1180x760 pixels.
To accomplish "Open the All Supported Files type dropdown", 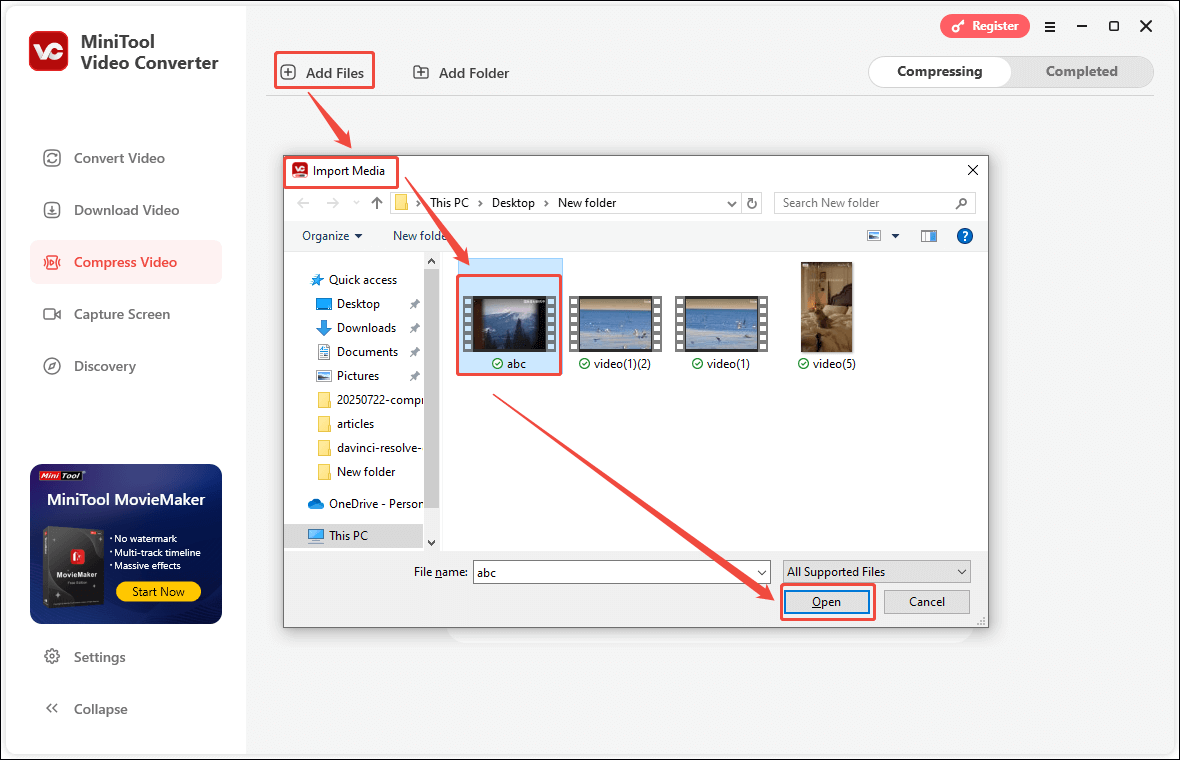I will pyautogui.click(x=877, y=572).
